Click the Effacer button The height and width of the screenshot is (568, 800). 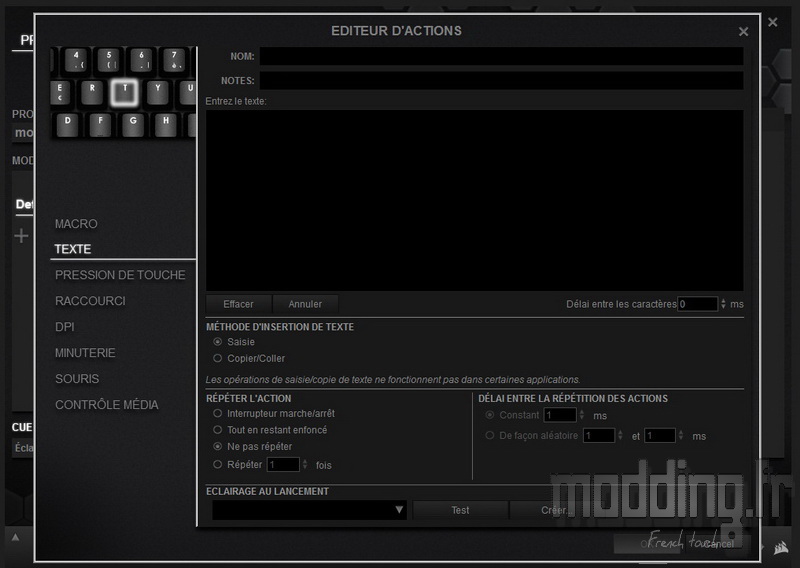pyautogui.click(x=238, y=304)
